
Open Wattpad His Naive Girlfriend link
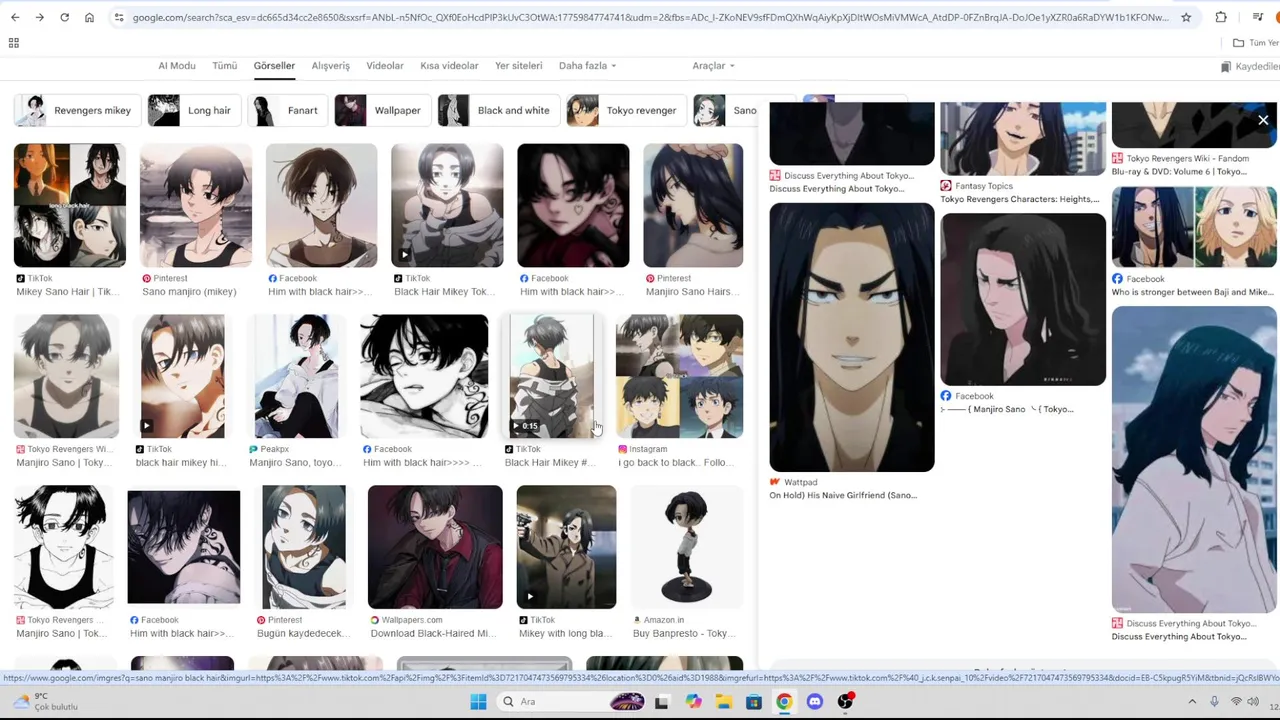[842, 495]
